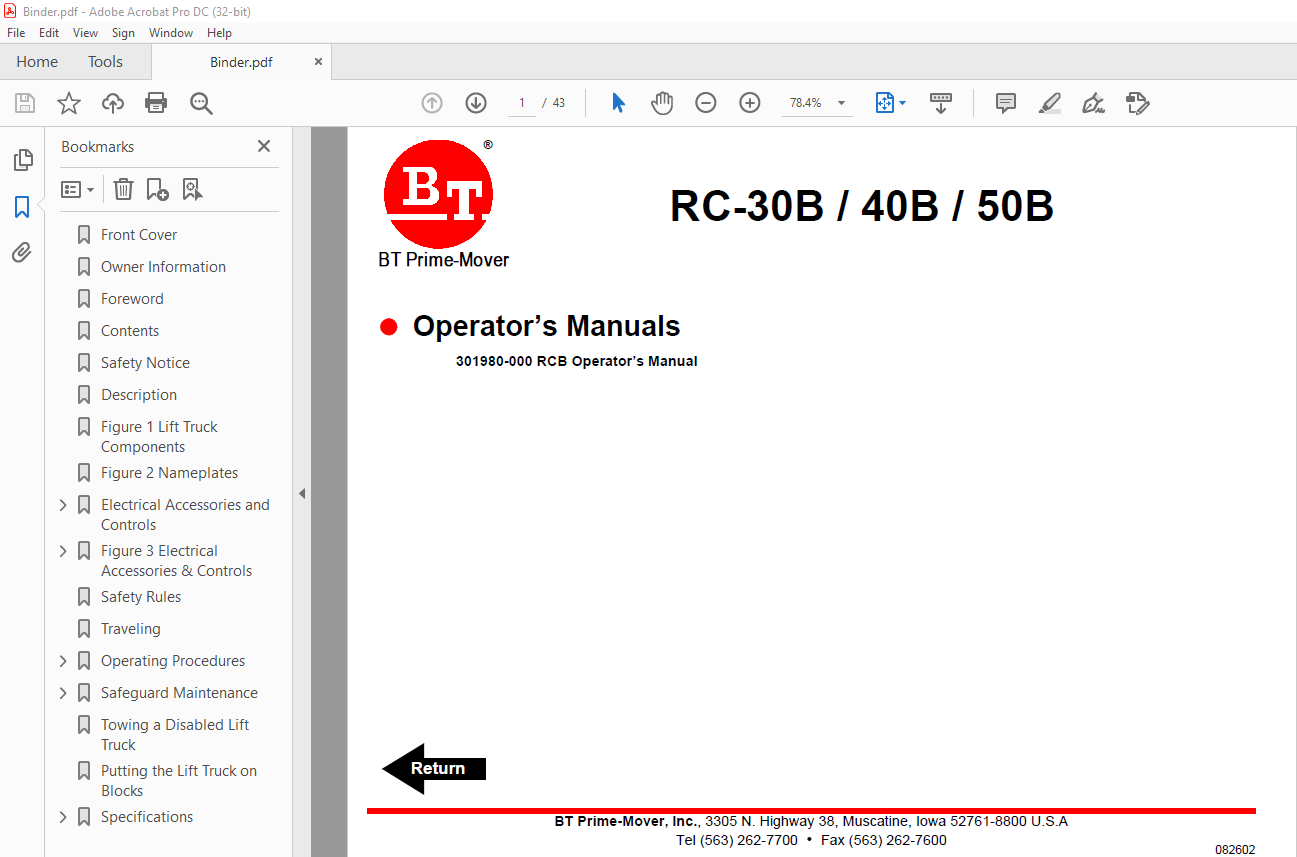Open the Safety Notice bookmark
Screen dimensions: 1297x857
pyautogui.click(x=145, y=363)
